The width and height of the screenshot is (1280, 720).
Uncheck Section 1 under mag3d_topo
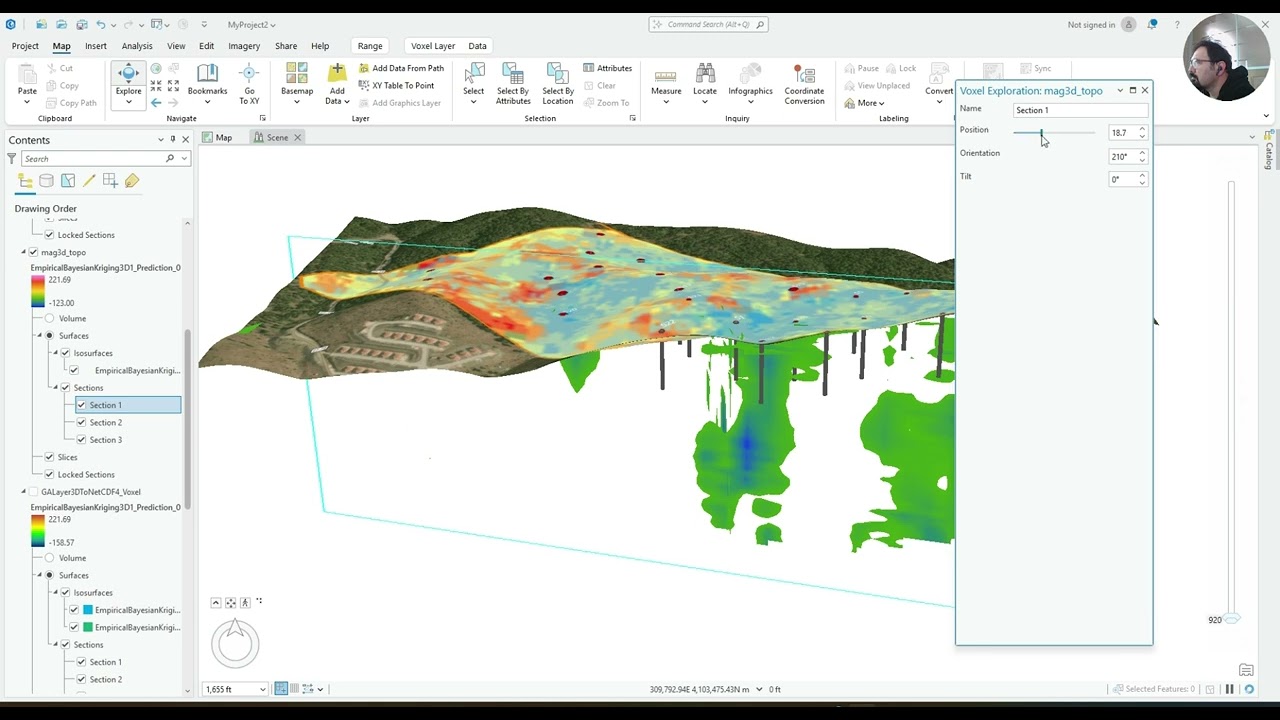tap(82, 405)
